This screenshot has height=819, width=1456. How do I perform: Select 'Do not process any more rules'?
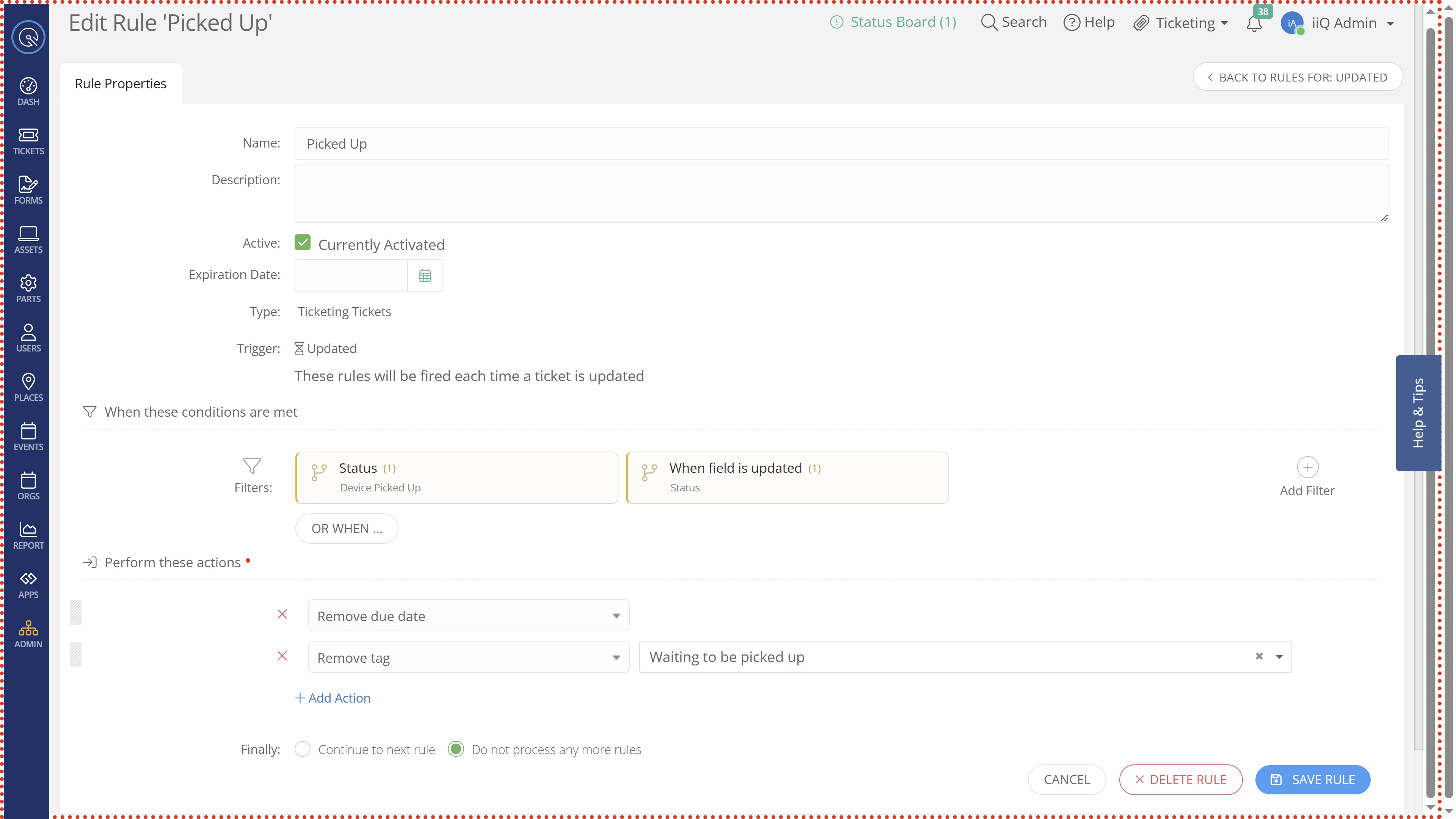[x=456, y=749]
